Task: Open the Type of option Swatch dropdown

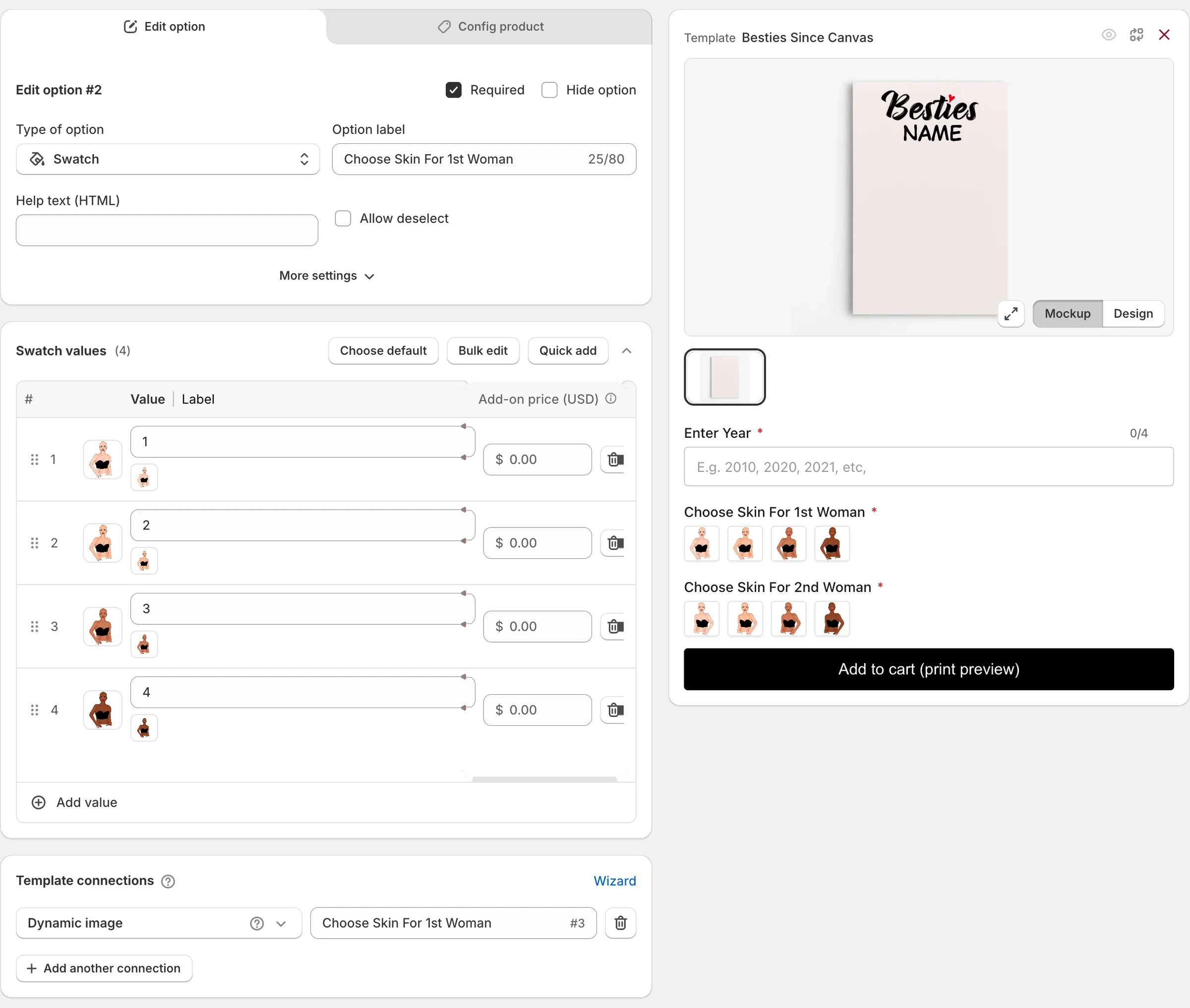Action: [x=168, y=159]
